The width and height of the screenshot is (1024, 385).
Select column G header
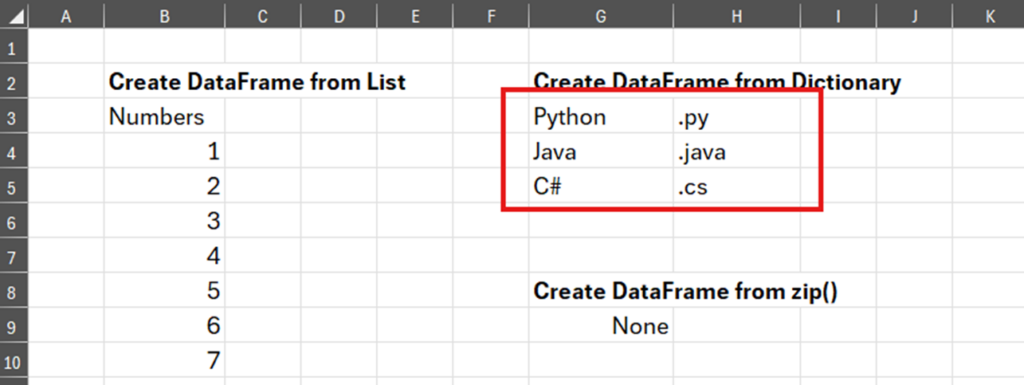point(601,17)
